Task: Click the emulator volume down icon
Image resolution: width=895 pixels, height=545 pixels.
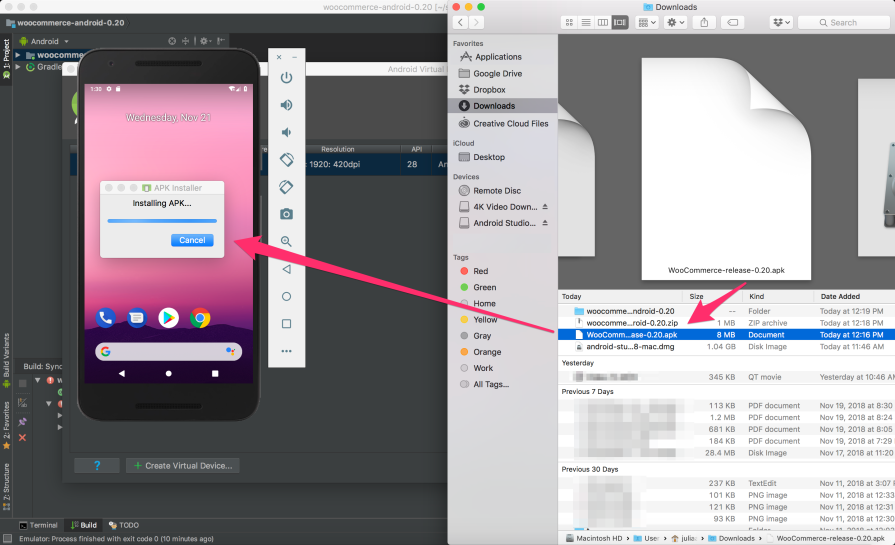Action: click(287, 132)
